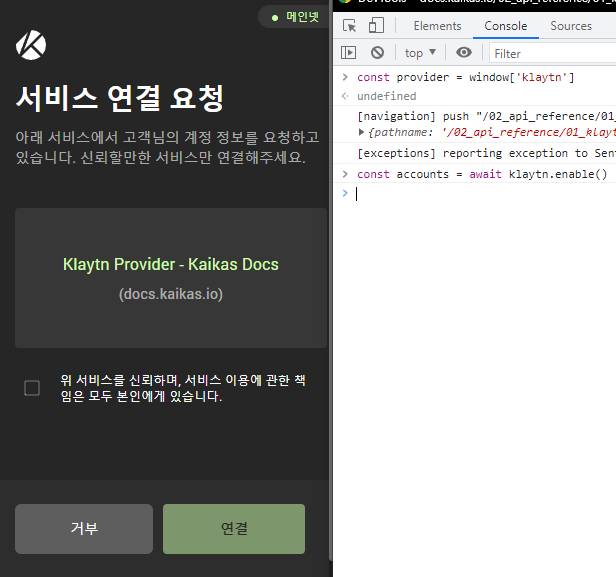Click the [exceptions] reporting exception log entry

pyautogui.click(x=486, y=153)
